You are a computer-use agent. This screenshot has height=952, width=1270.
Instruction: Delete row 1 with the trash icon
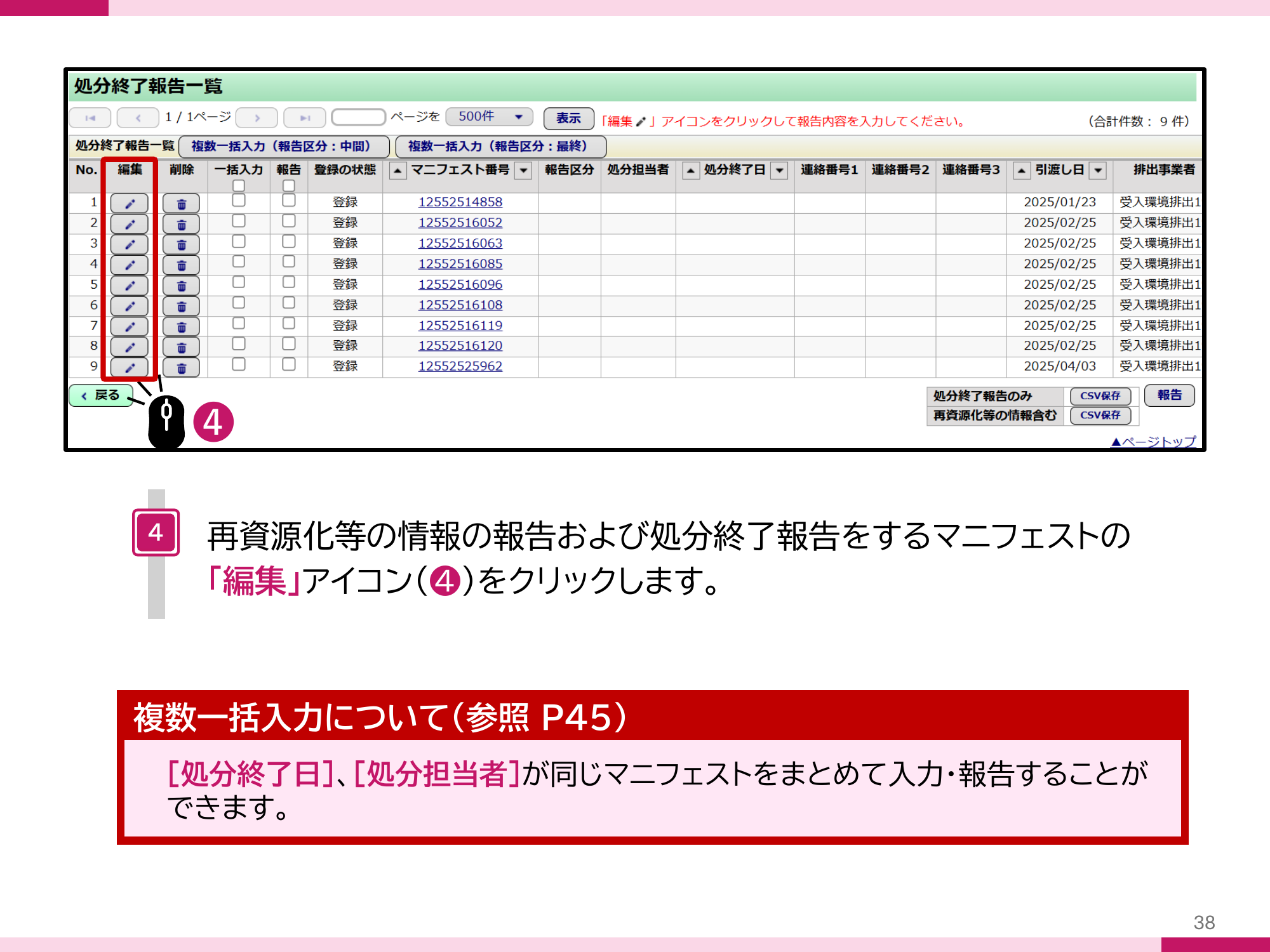[181, 204]
